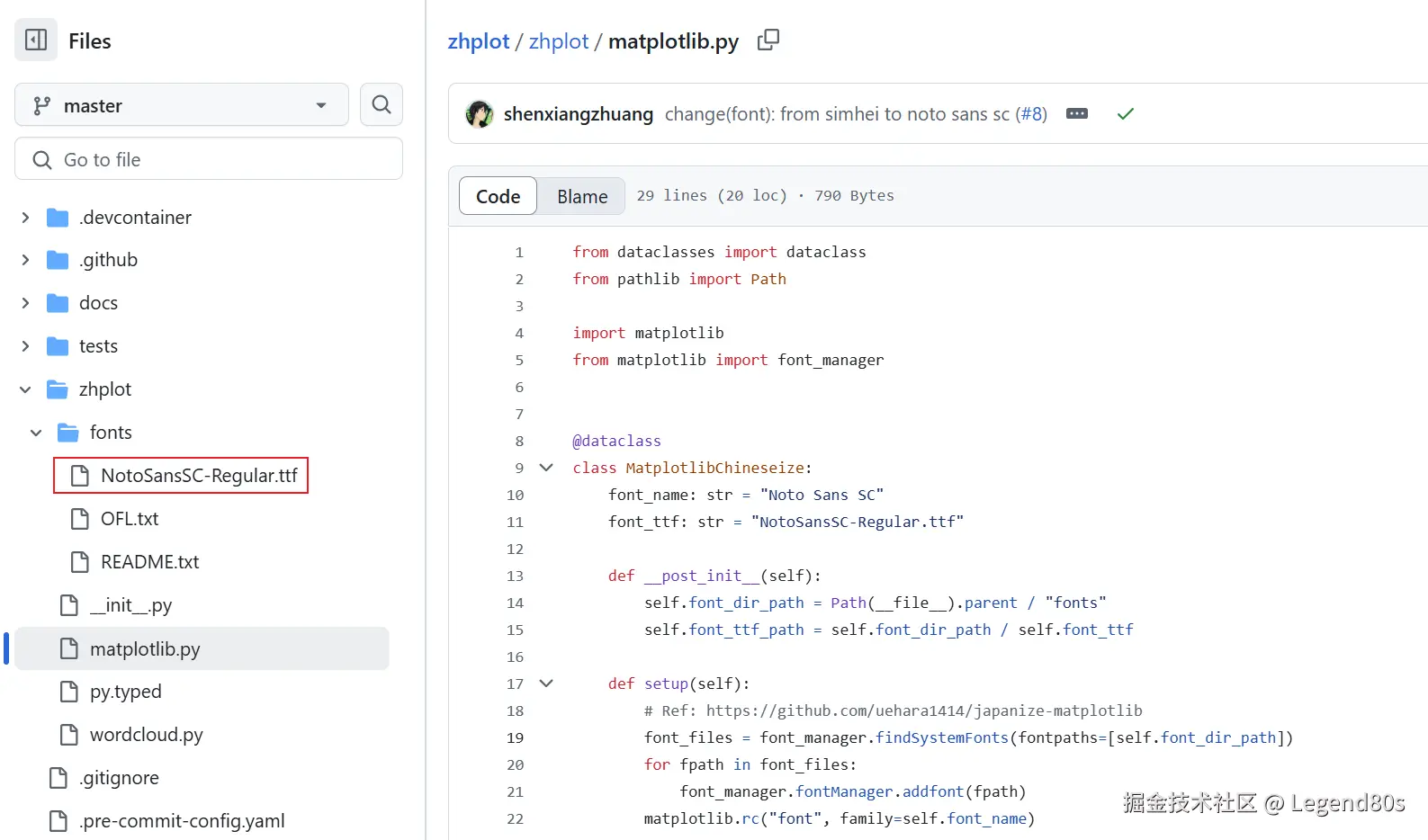Click the findSystemFonts call on line 19
Viewport: 1428px width, 840px height.
coord(942,737)
